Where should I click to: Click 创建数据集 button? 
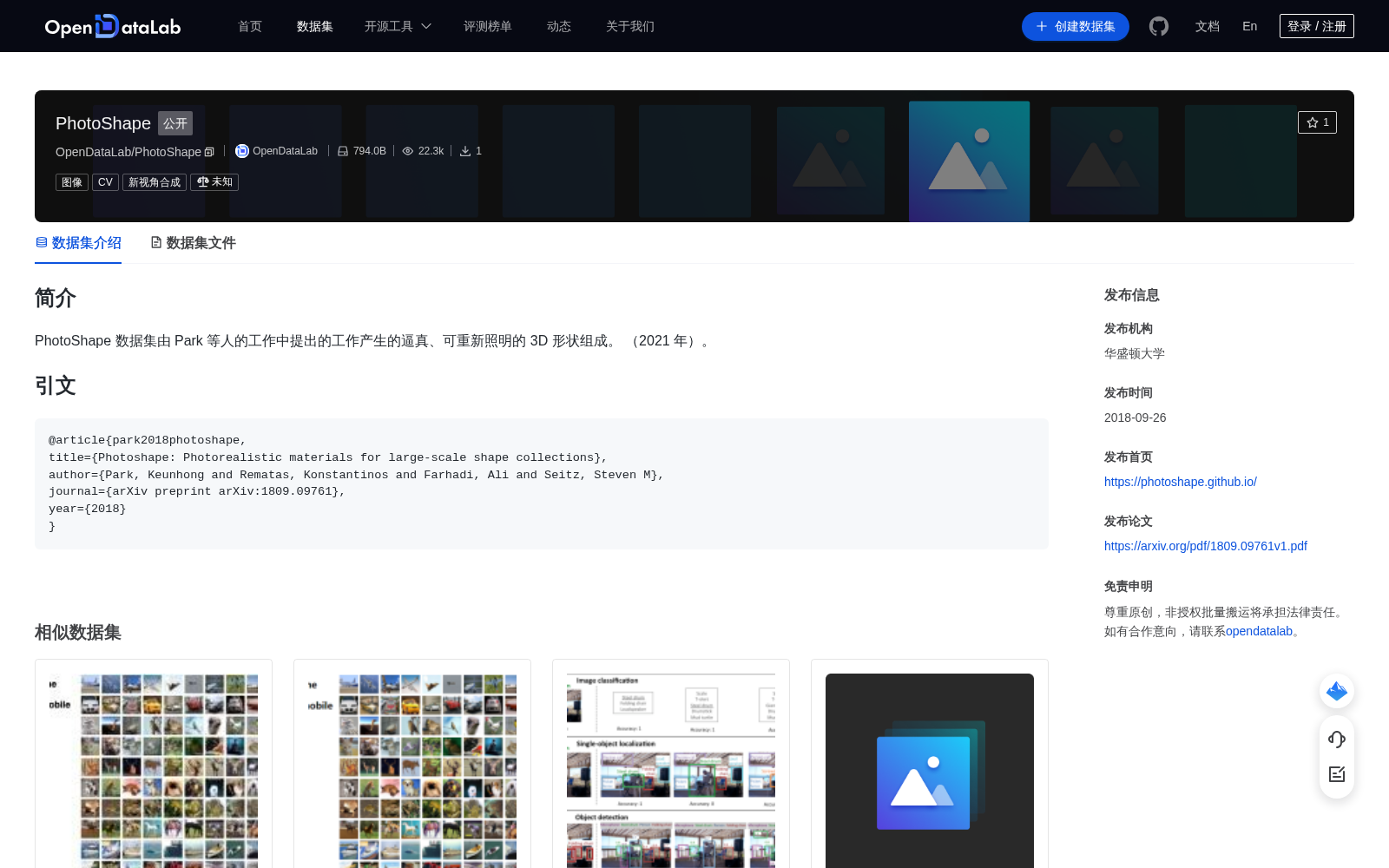(x=1076, y=26)
